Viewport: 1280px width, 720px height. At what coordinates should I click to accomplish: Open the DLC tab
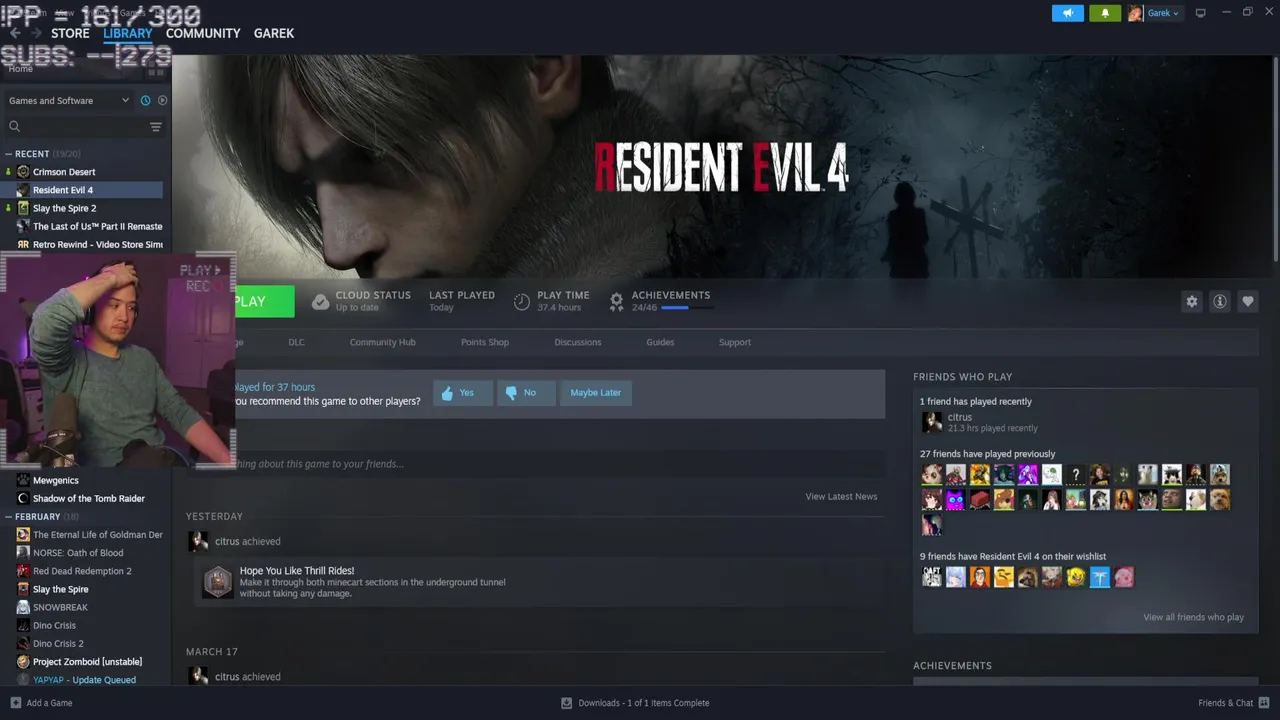pos(296,342)
